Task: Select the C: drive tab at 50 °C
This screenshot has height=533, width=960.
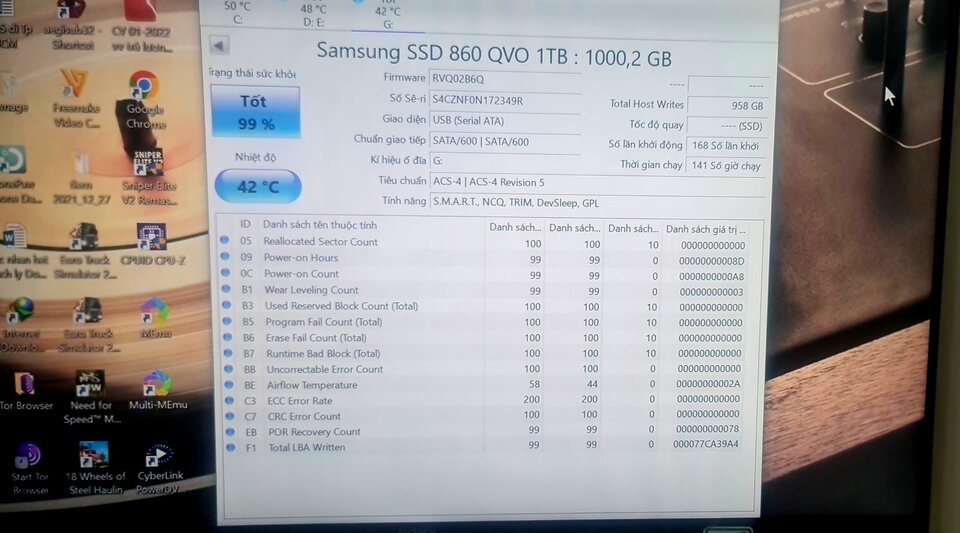Action: pos(238,13)
